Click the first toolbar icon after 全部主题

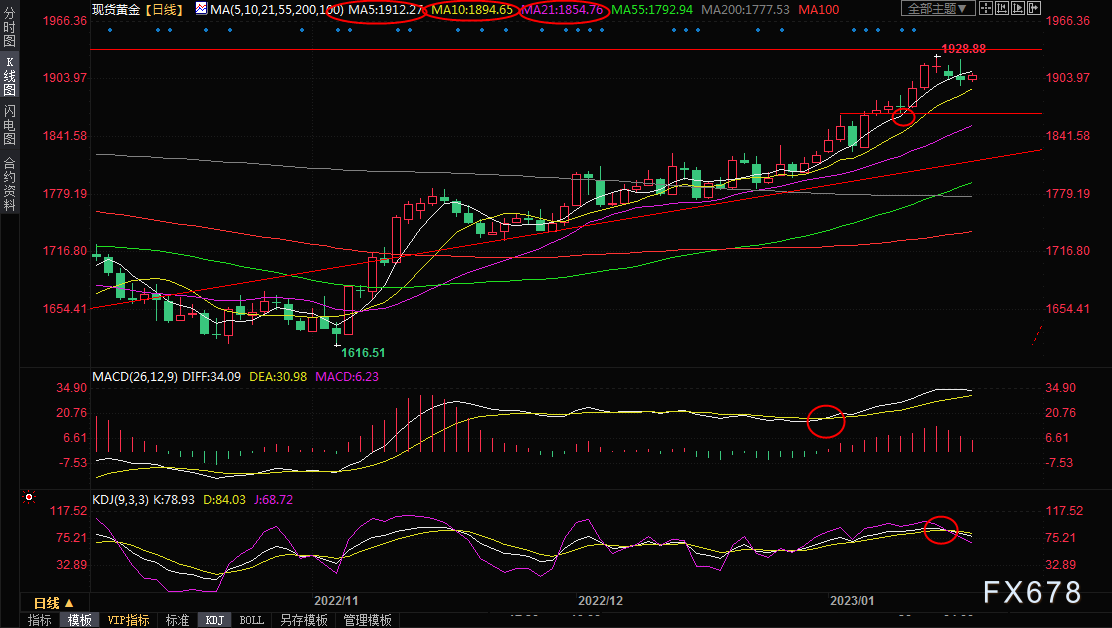point(989,9)
